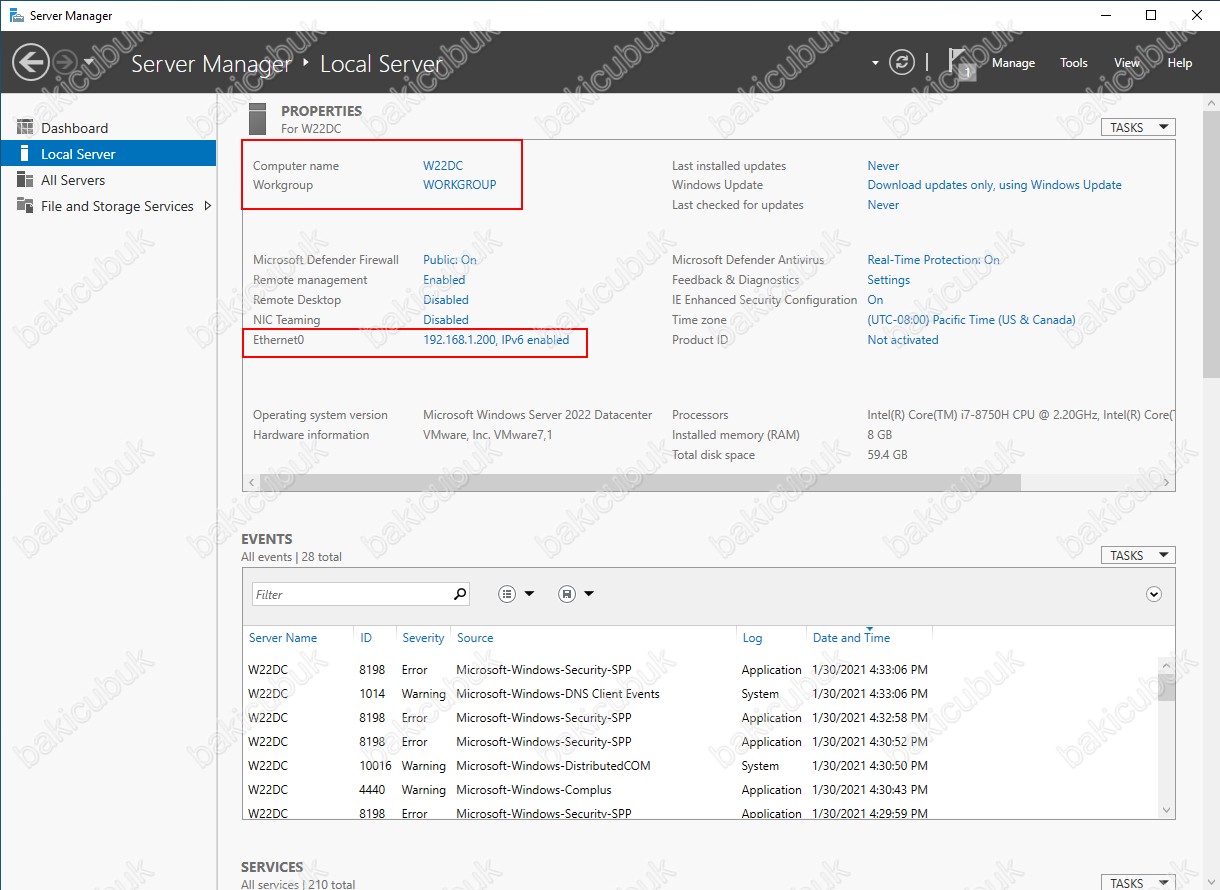Click the forward navigation arrow button
This screenshot has height=890, width=1220.
[x=63, y=63]
